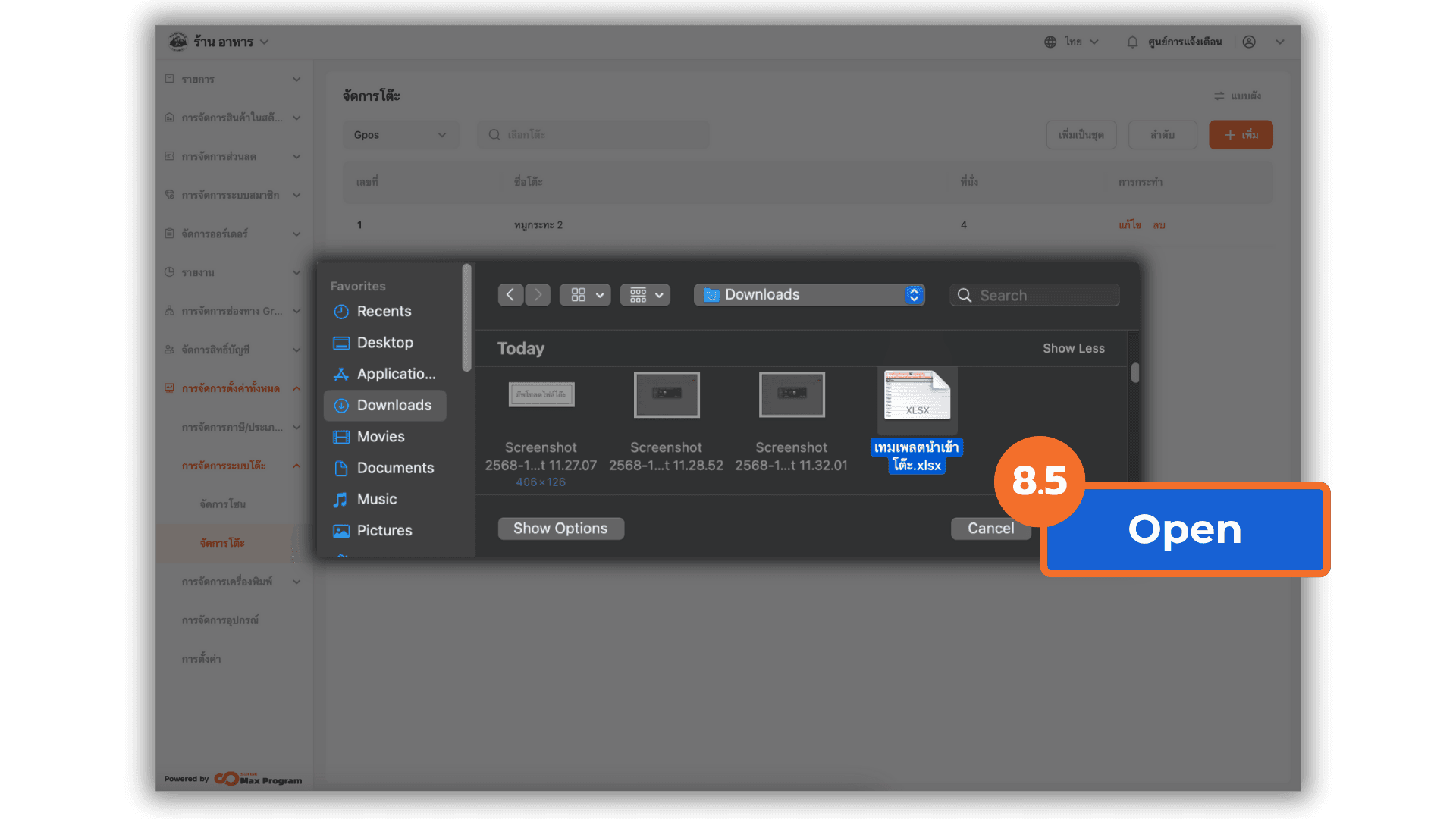Click the notification bell icon
The height and width of the screenshot is (819, 1456).
click(1132, 42)
